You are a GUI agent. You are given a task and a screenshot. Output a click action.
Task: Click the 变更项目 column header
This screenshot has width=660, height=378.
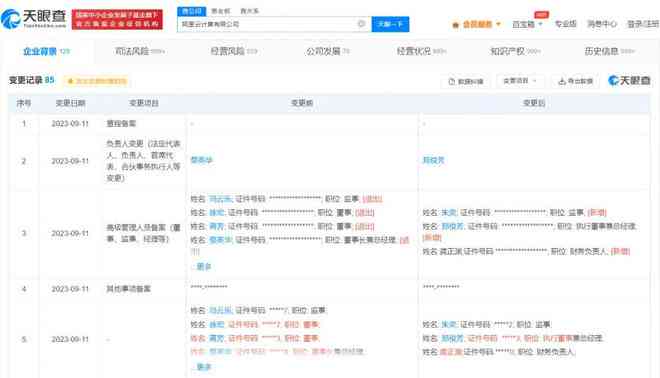coord(144,103)
